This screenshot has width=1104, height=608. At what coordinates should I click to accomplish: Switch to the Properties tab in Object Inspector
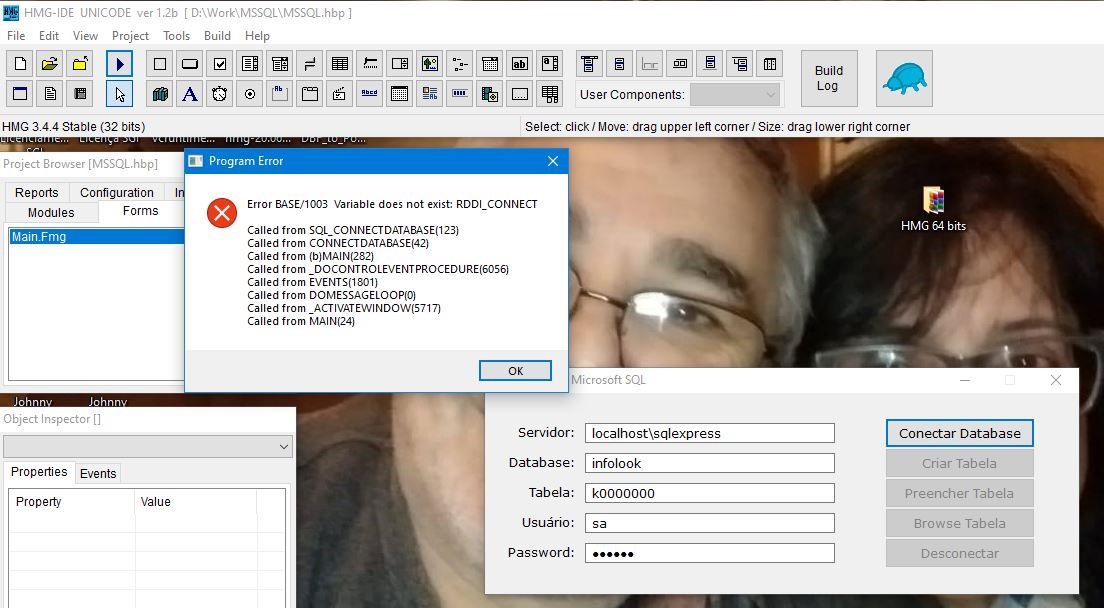click(x=39, y=471)
